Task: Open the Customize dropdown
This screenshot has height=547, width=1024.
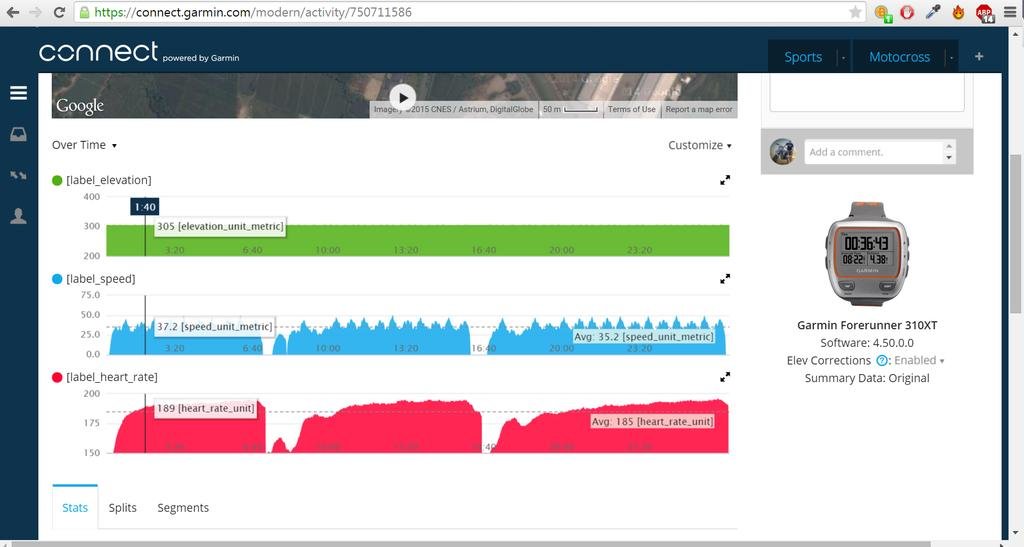Action: [699, 145]
